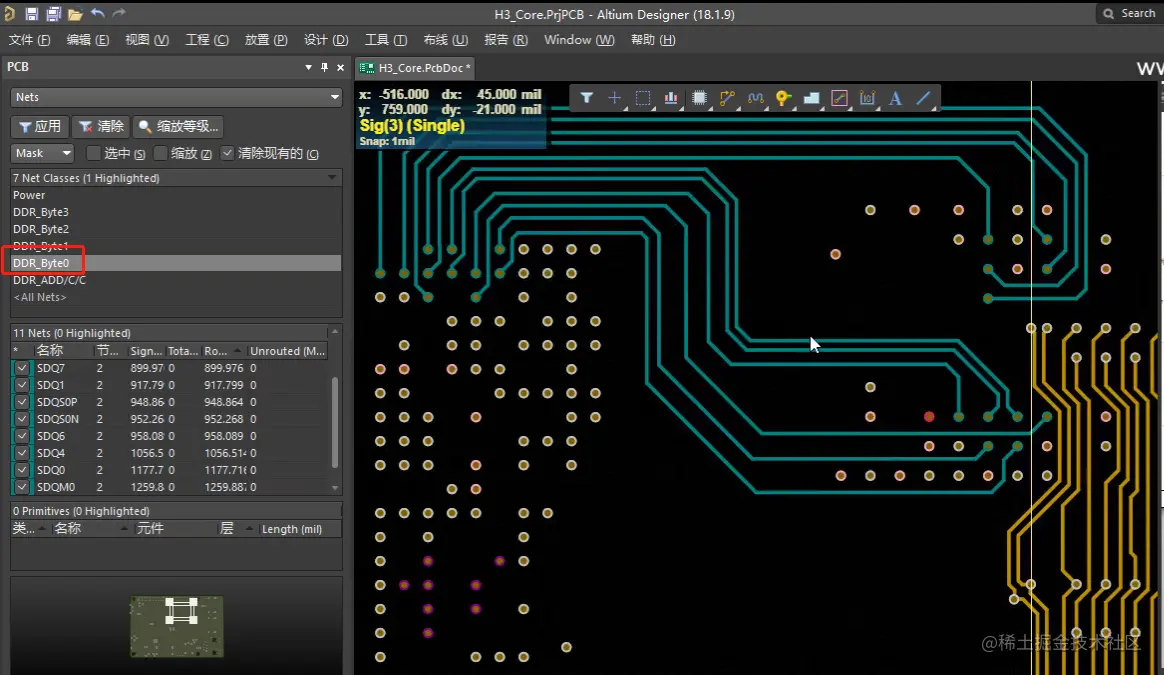Screen dimensions: 1164x675
Task: Click the 应用 apply filter button
Action: point(39,126)
